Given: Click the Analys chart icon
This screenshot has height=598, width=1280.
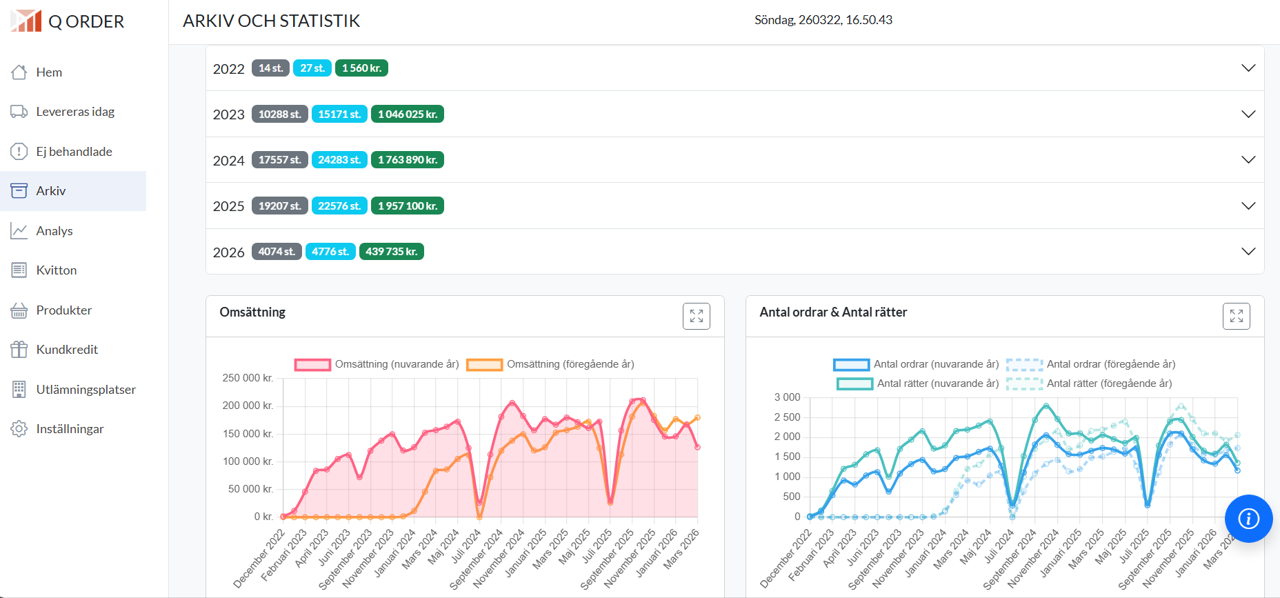Looking at the screenshot, I should [18, 231].
